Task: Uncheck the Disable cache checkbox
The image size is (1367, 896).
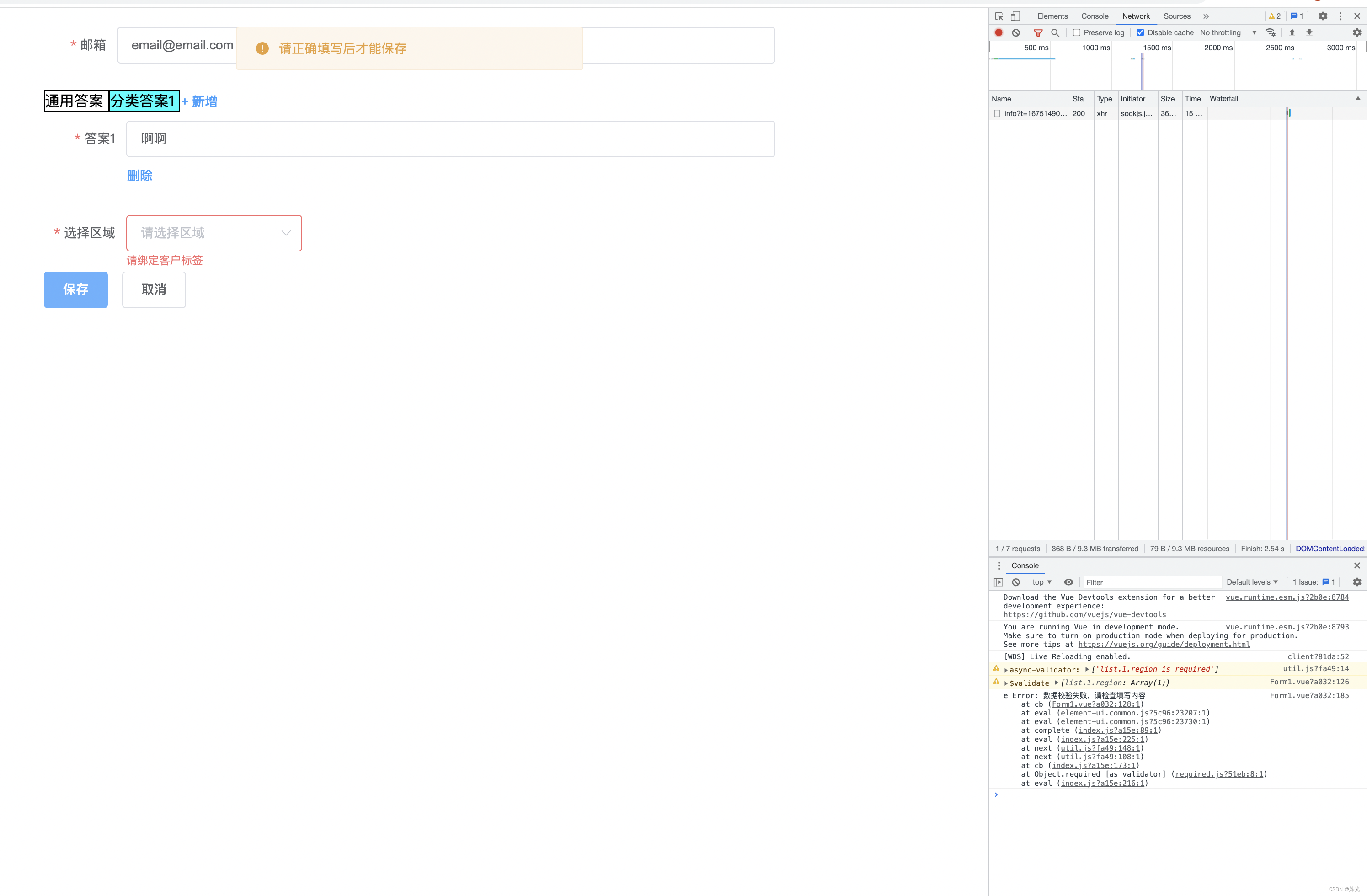Action: [x=1140, y=33]
